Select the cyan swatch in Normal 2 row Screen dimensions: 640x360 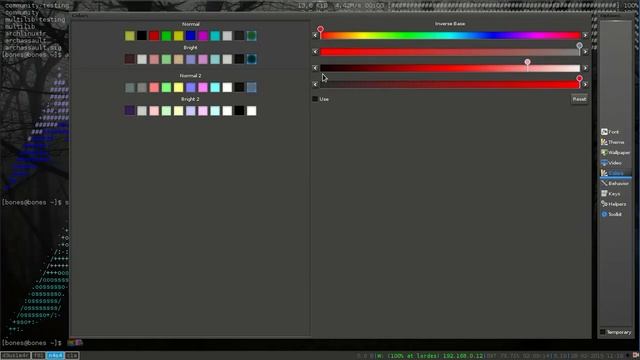coord(215,87)
